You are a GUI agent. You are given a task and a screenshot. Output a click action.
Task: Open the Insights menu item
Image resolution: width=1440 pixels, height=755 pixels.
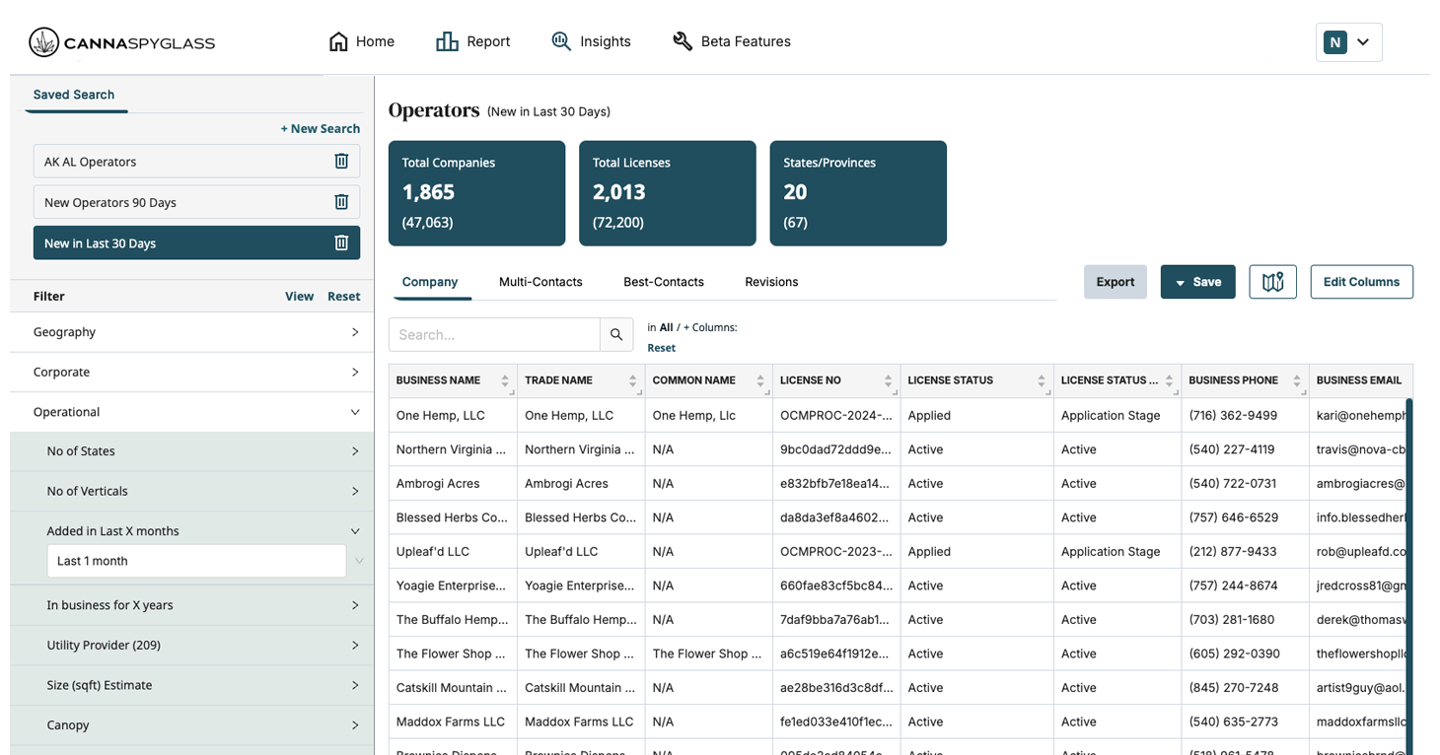(x=591, y=42)
